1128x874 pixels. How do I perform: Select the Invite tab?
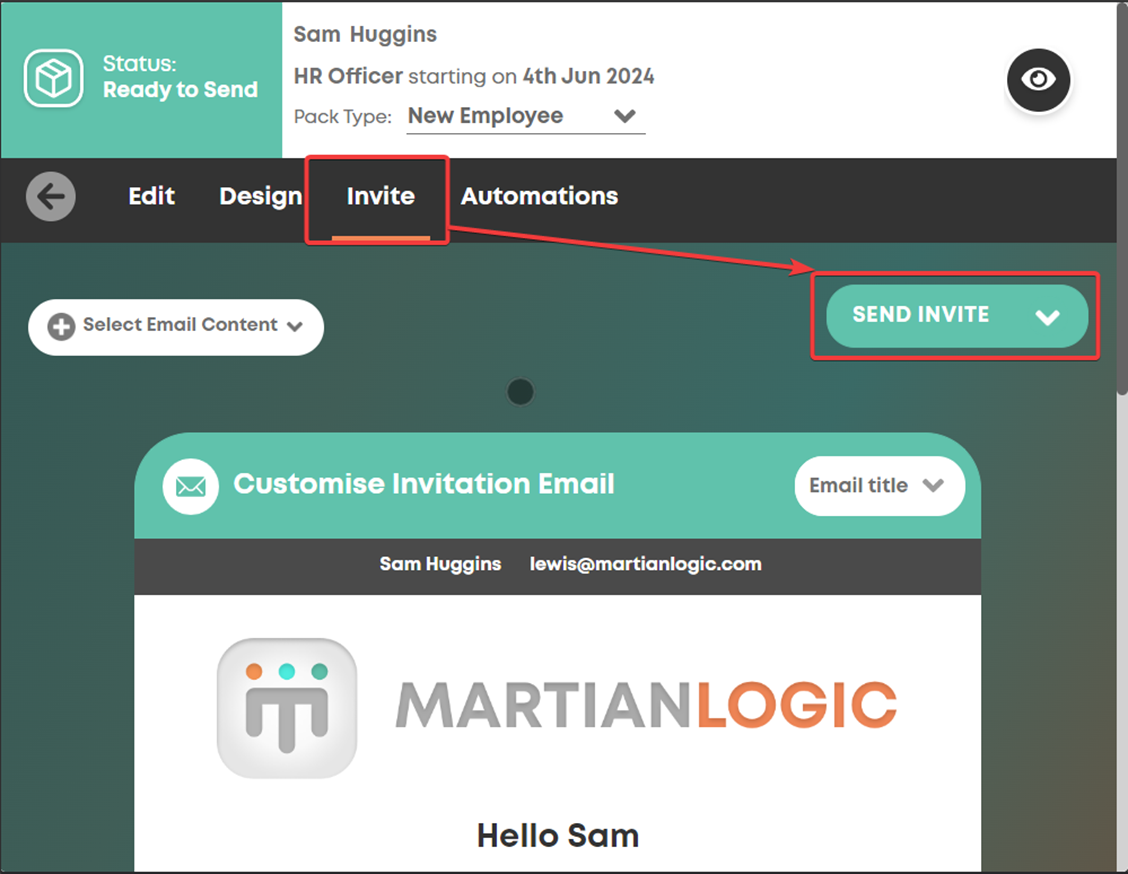(x=381, y=196)
